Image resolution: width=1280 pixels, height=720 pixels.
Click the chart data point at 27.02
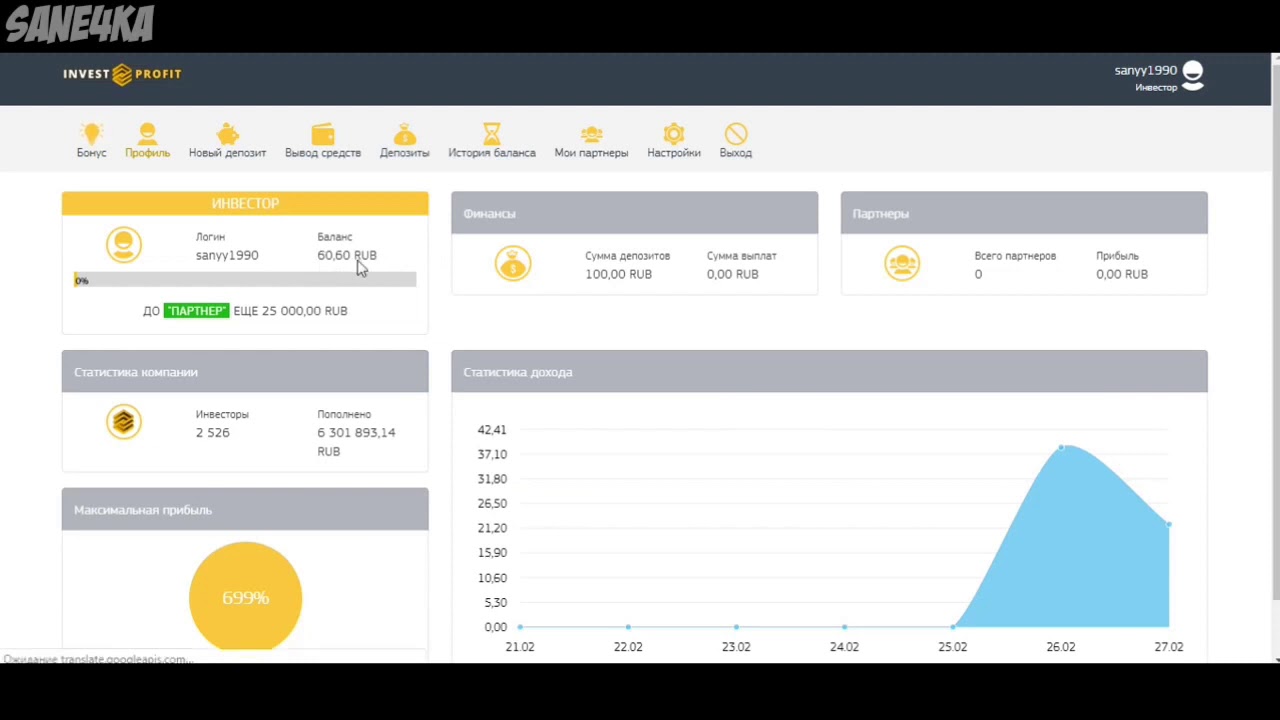(x=1168, y=524)
